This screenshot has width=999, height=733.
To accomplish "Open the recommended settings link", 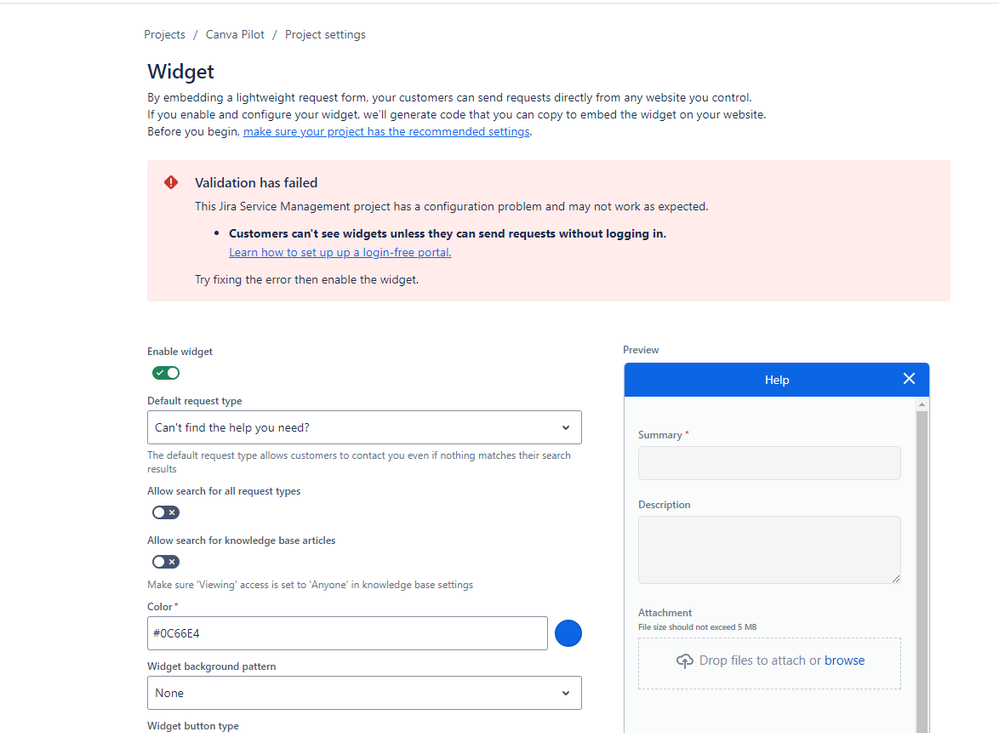I will pos(386,131).
